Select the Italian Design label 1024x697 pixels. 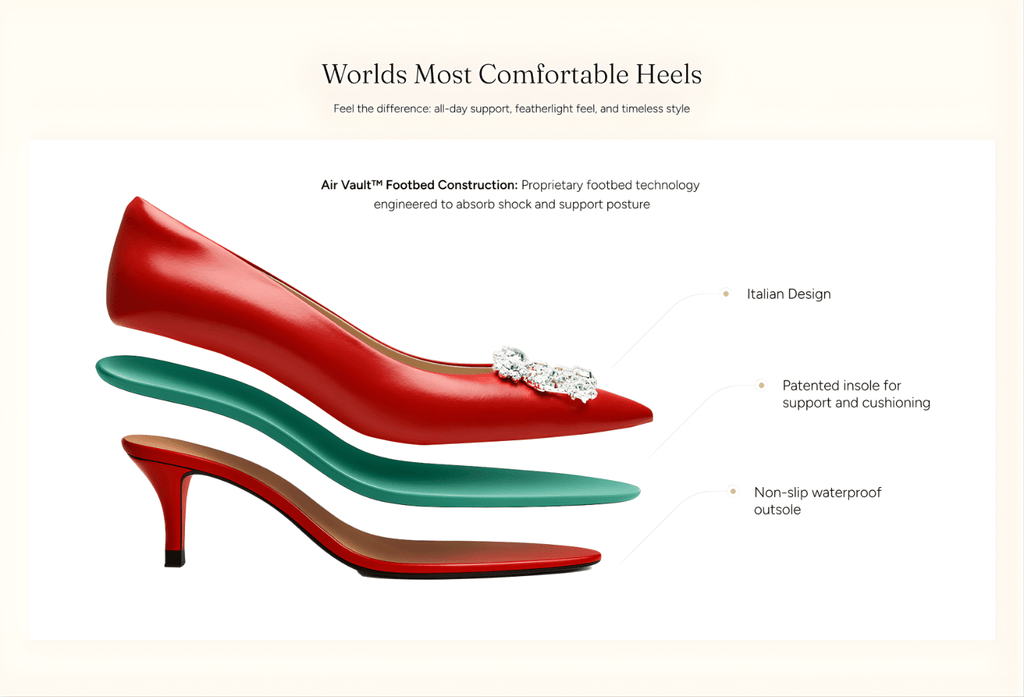click(x=788, y=294)
